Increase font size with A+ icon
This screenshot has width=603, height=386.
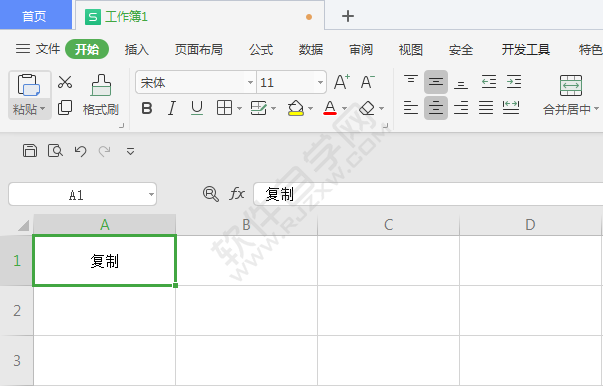[x=341, y=82]
